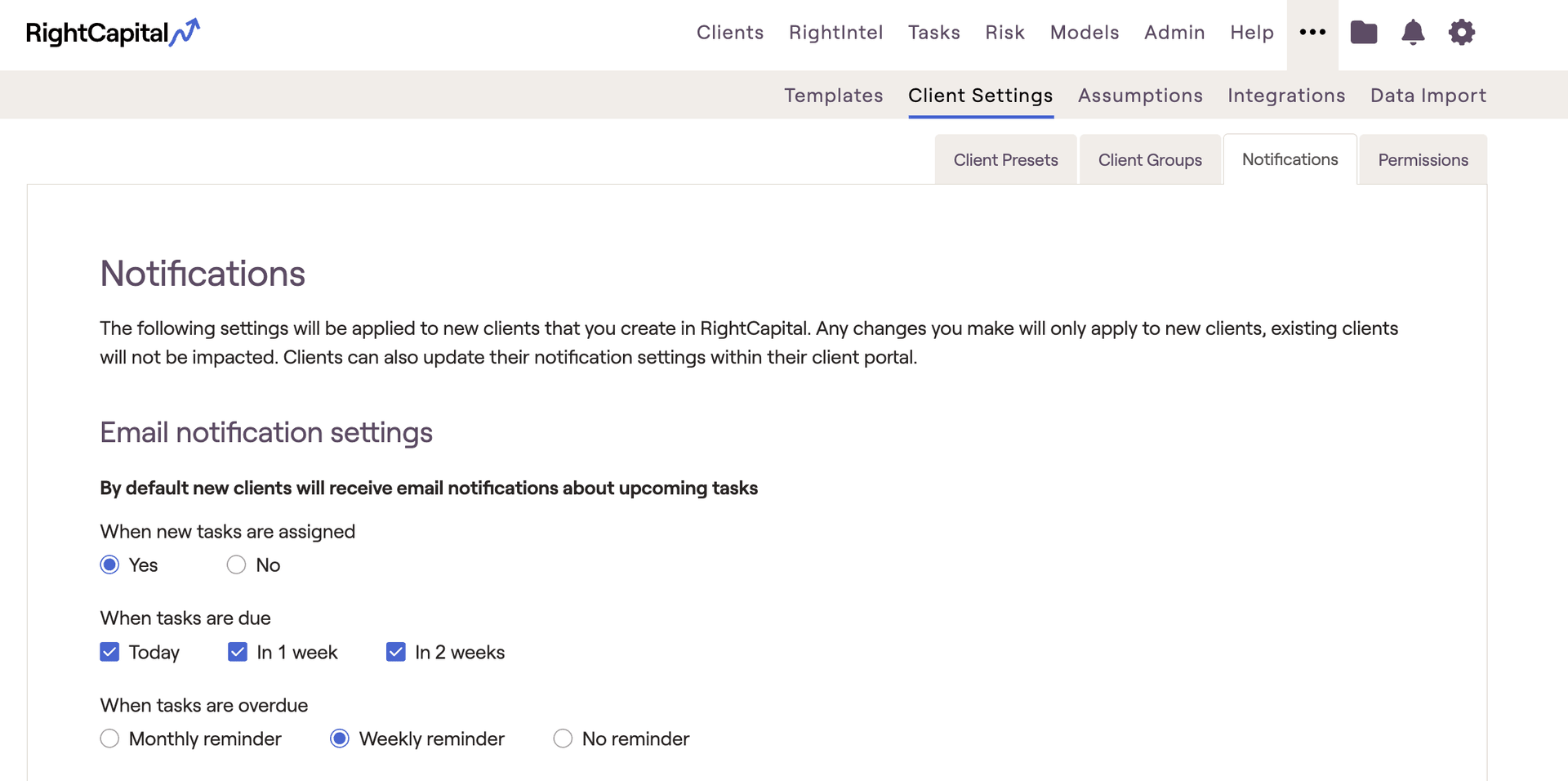Select No for new tasks assigned

tap(236, 565)
